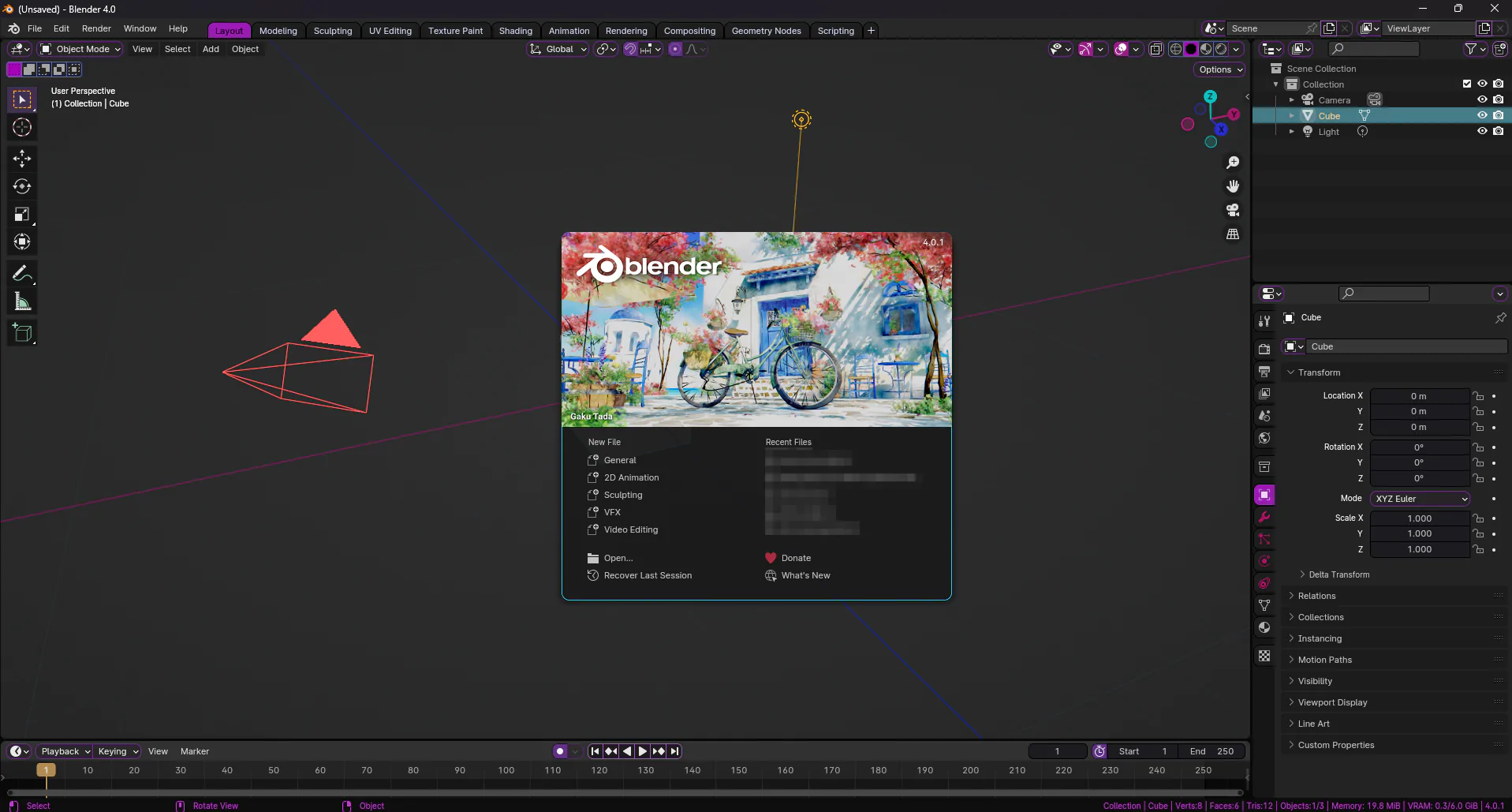Open the Render menu

96,28
